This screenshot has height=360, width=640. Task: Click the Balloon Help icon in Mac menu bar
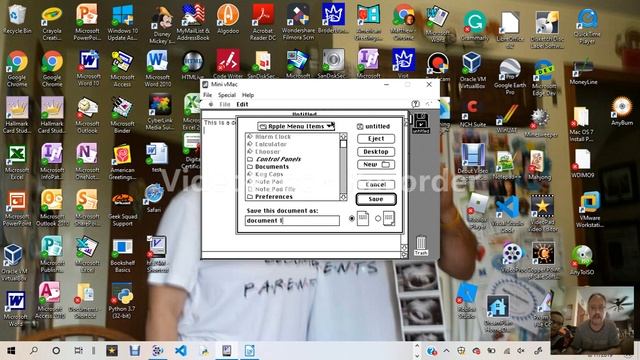point(415,104)
